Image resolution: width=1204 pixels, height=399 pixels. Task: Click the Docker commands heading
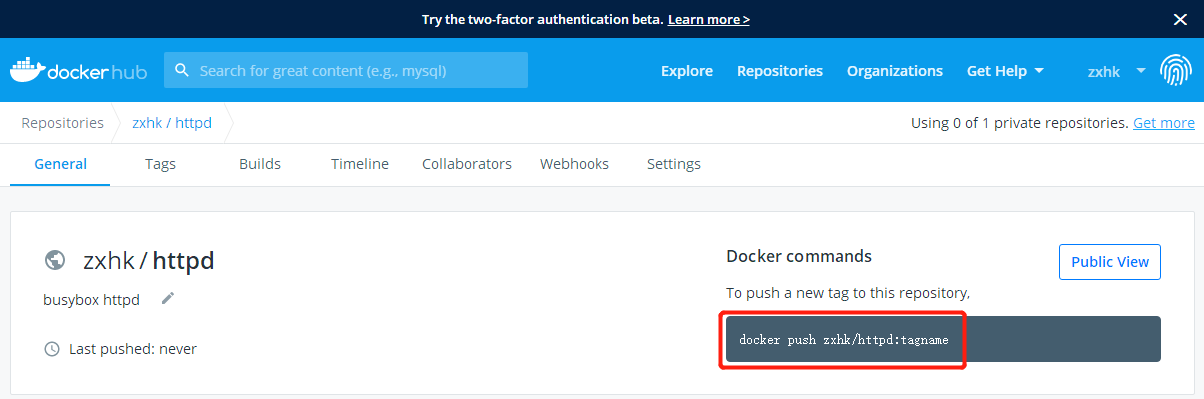[x=799, y=256]
